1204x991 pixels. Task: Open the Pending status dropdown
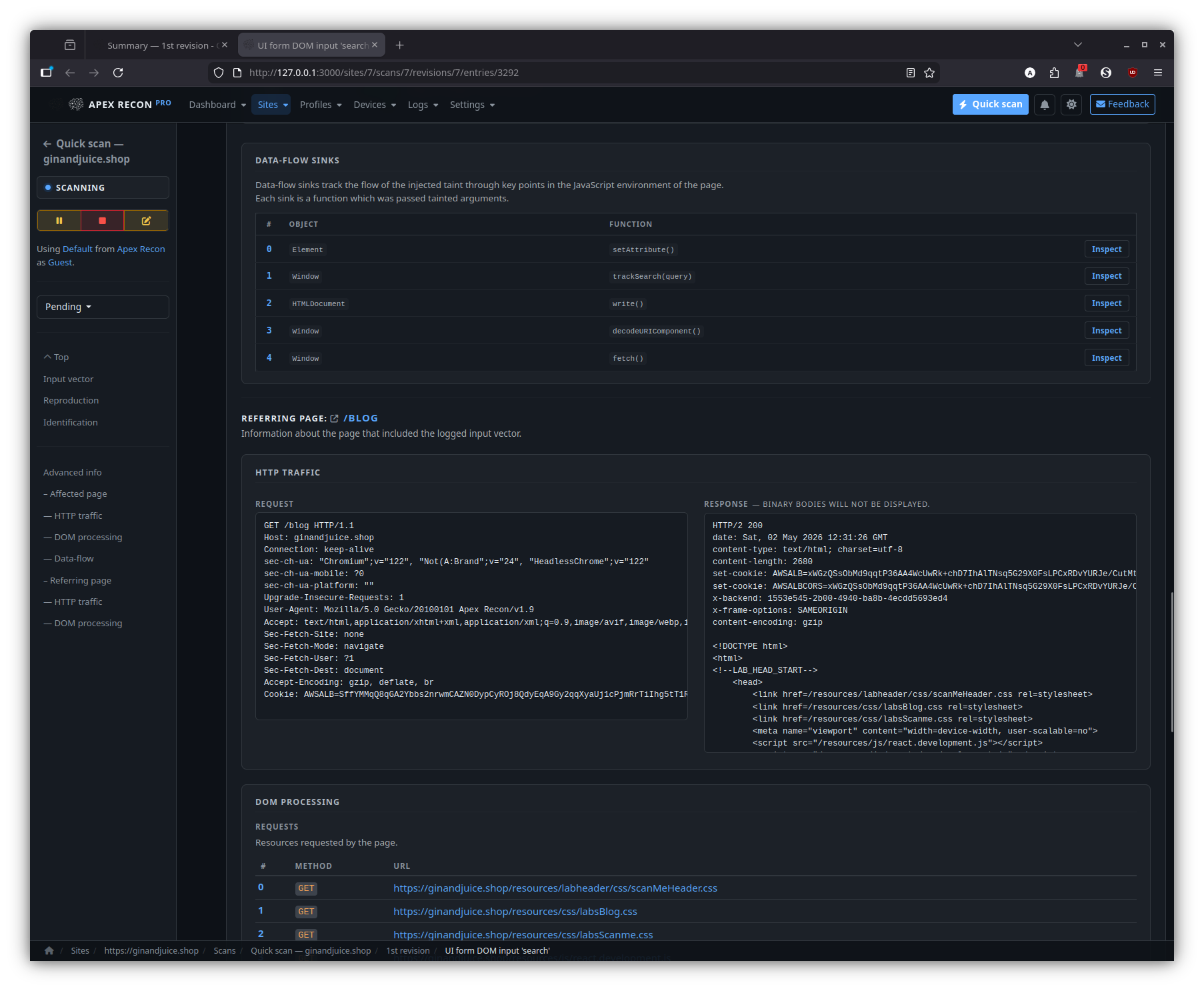(103, 307)
